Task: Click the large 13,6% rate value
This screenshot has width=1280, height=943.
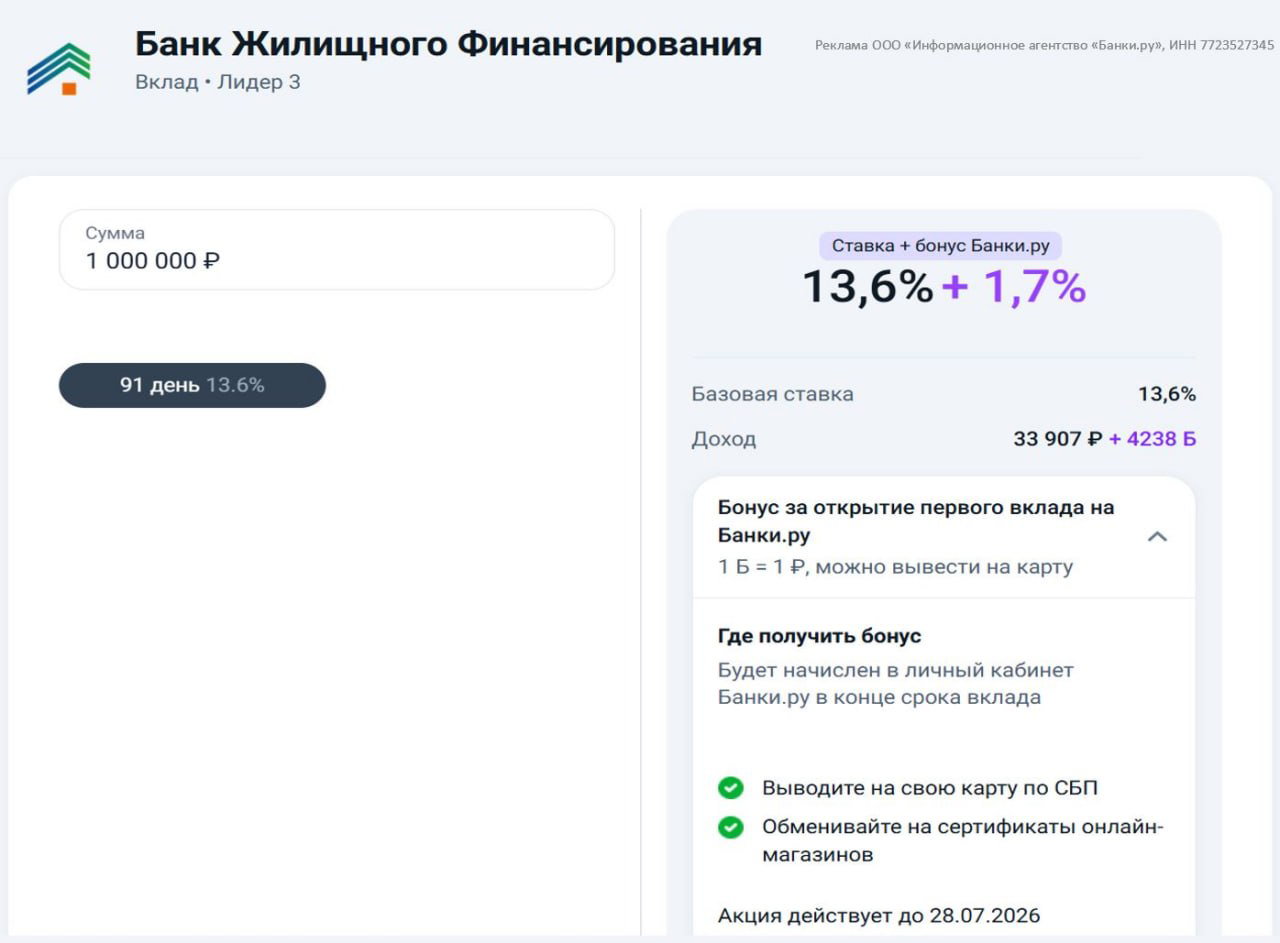Action: click(868, 287)
